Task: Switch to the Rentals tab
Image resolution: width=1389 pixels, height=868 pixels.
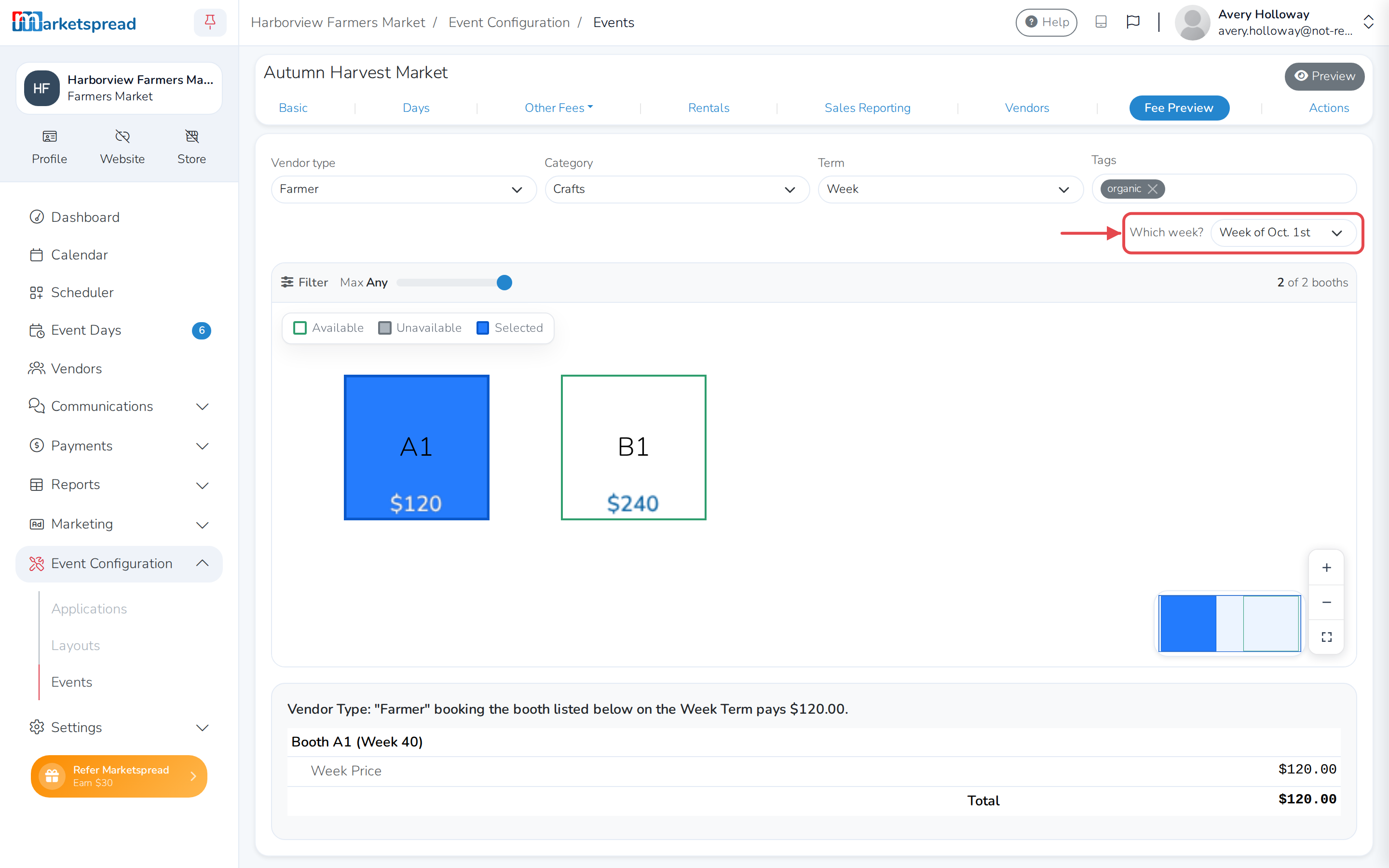Action: pos(709,108)
